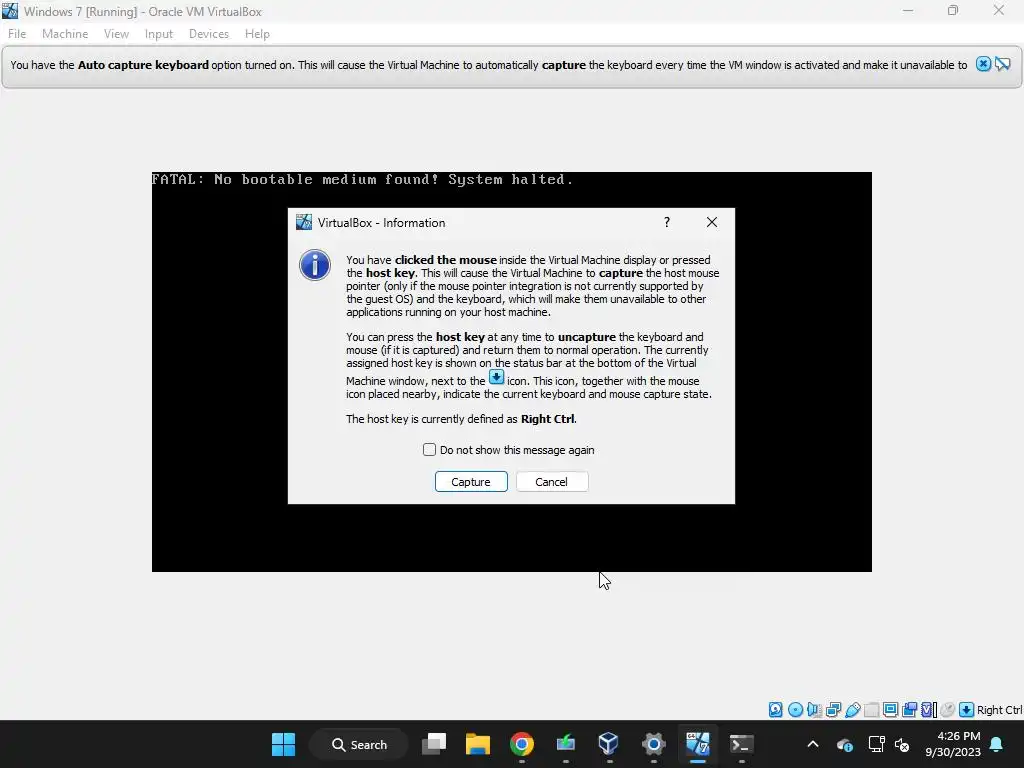This screenshot has width=1024, height=768.
Task: Open the Help menu
Action: tap(257, 34)
